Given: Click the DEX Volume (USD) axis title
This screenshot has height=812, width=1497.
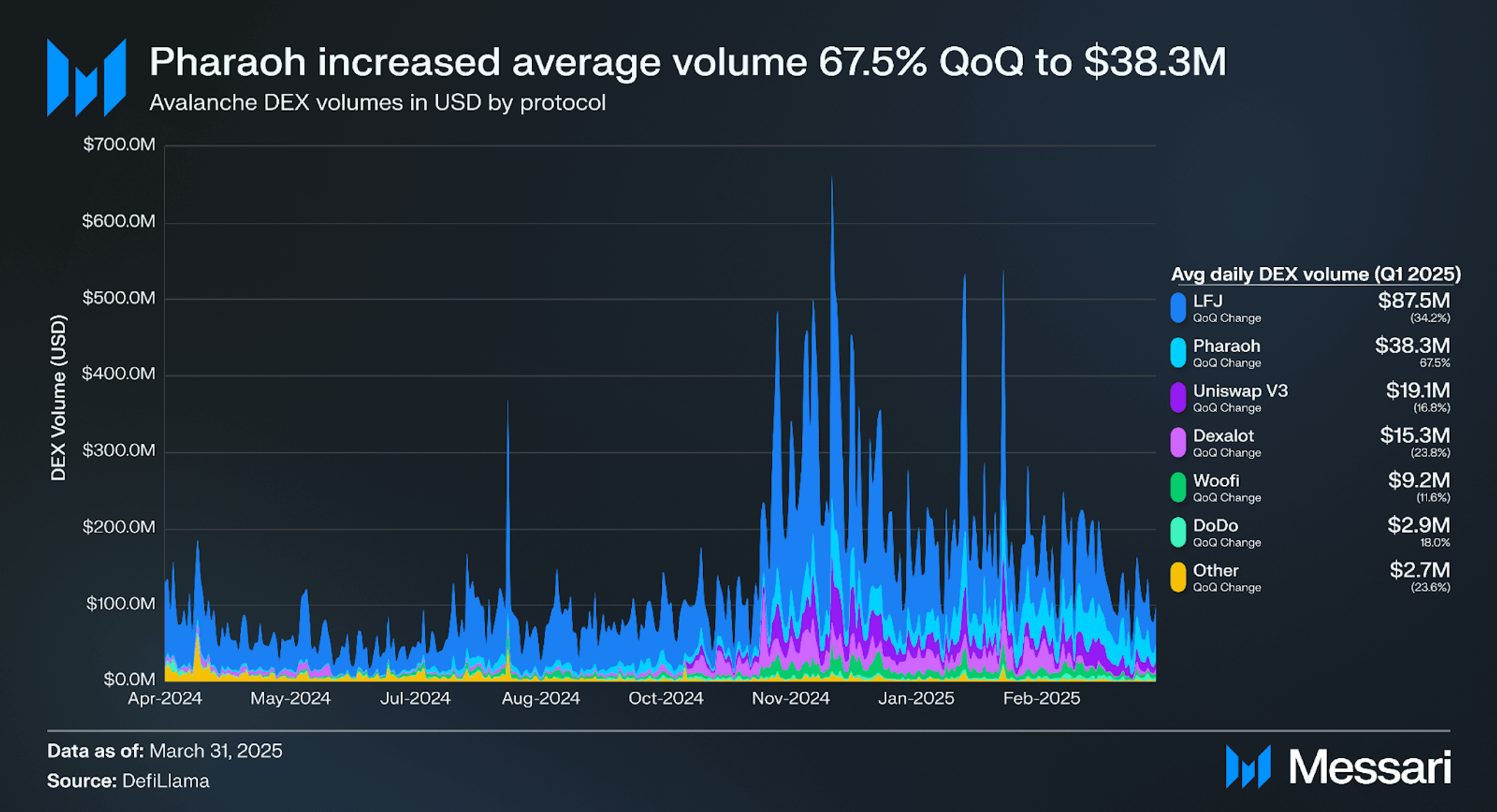Looking at the screenshot, I should [x=59, y=398].
